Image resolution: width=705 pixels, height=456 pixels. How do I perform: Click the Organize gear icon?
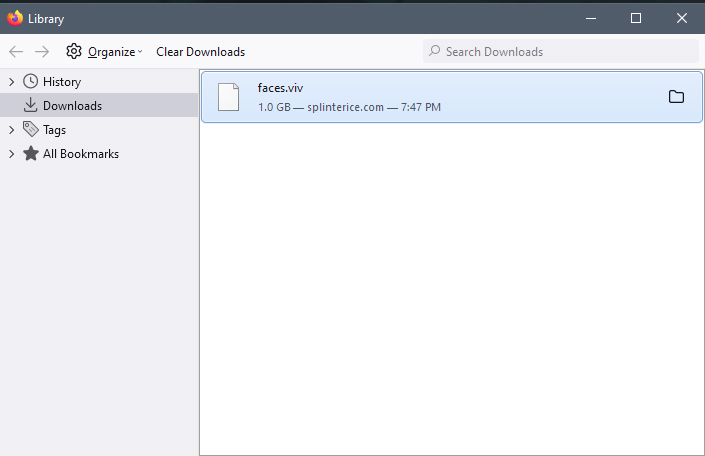[x=74, y=51]
